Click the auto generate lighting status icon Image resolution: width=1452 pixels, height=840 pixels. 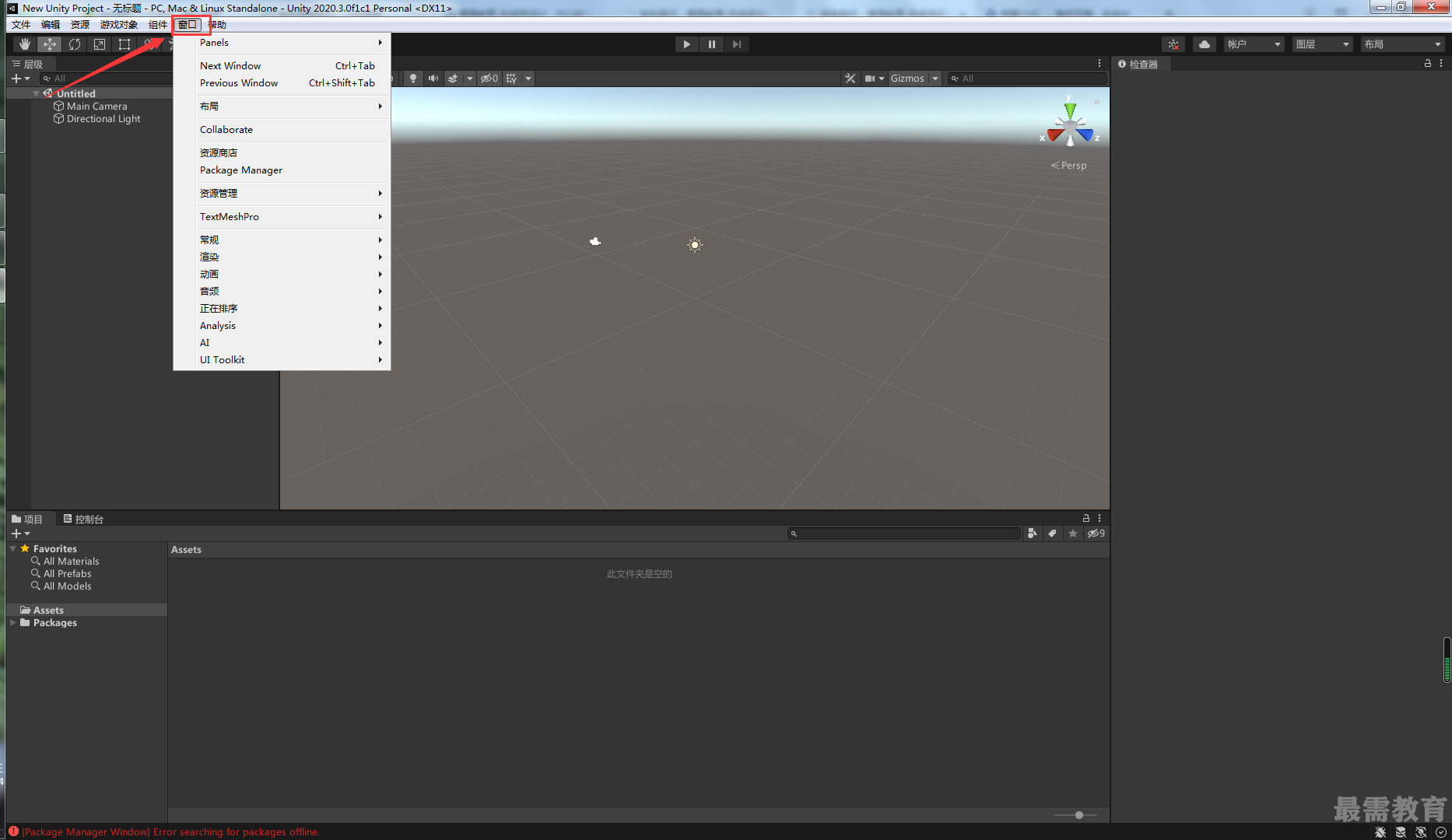1421,832
